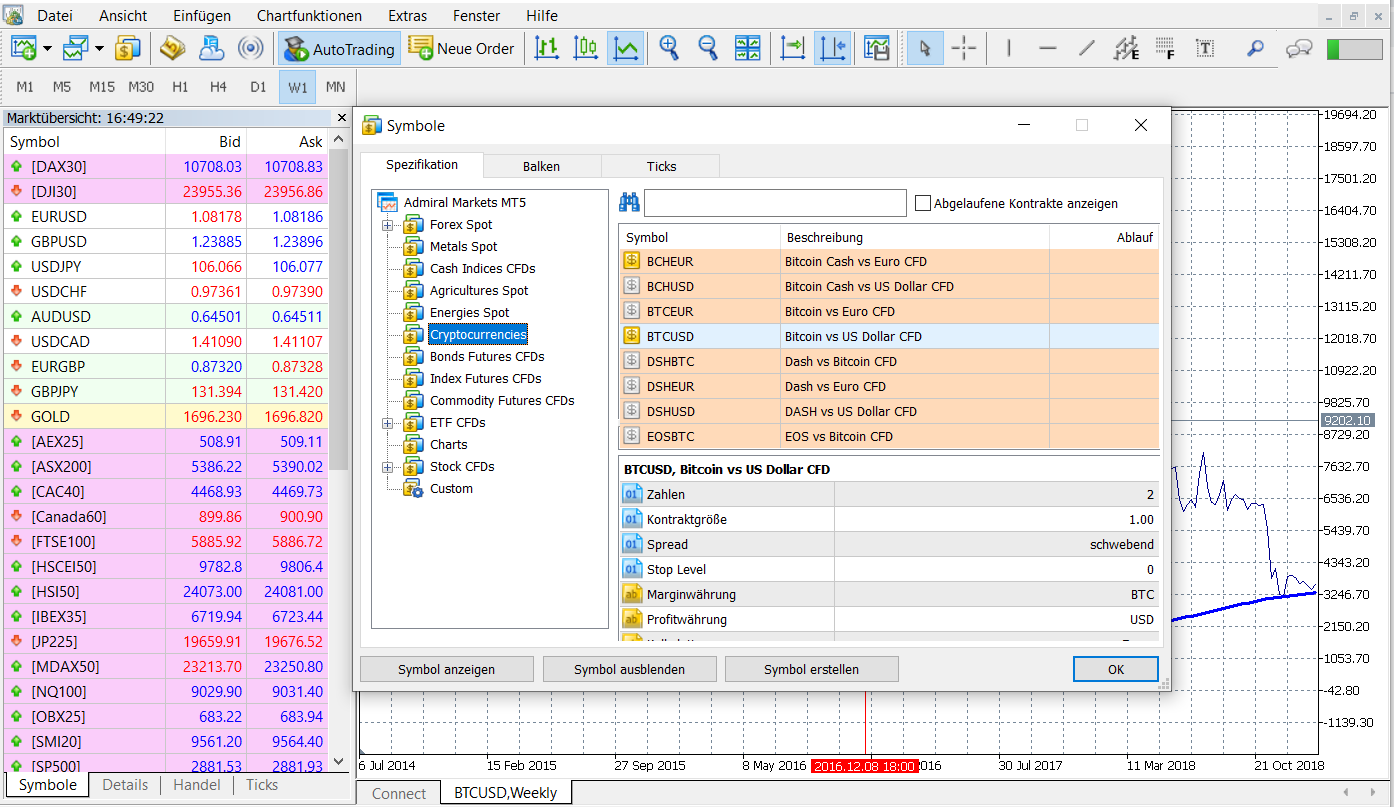Image resolution: width=1394 pixels, height=807 pixels.
Task: Toggle chart auto-scroll icon
Action: pyautogui.click(x=792, y=48)
